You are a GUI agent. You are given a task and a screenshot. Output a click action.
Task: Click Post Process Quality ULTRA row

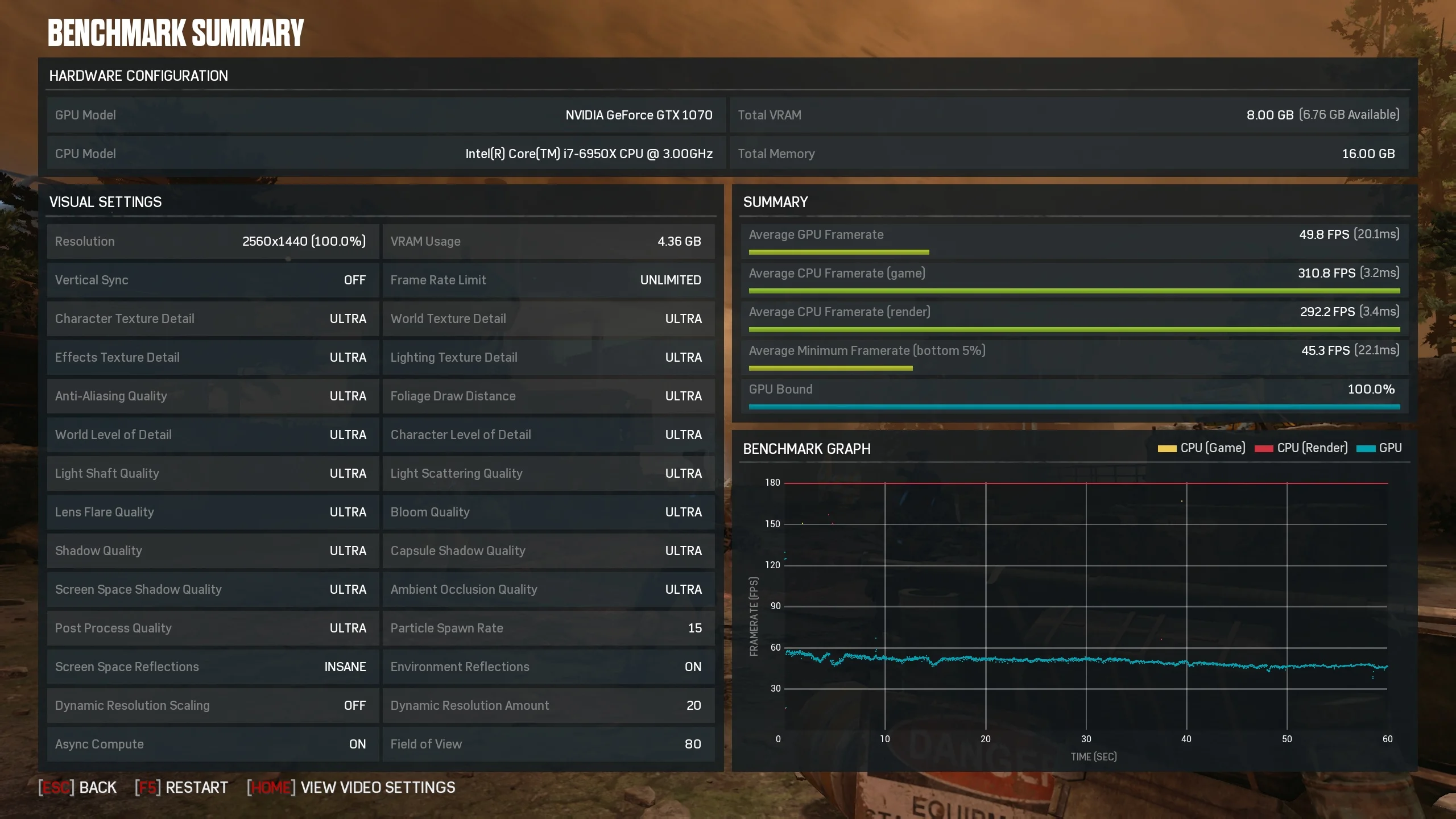pyautogui.click(x=213, y=628)
